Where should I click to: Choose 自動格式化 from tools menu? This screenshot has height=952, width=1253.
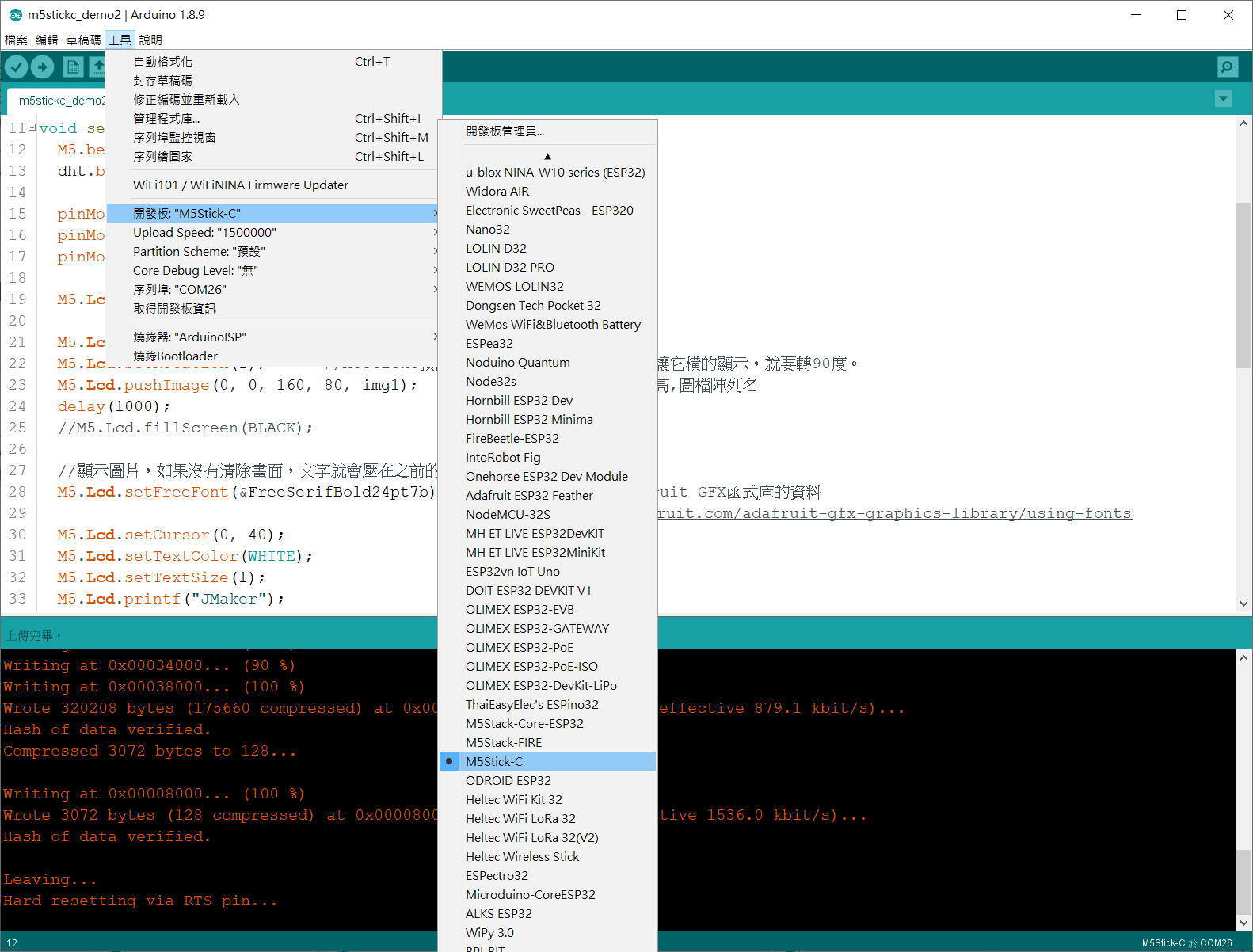pyautogui.click(x=272, y=61)
